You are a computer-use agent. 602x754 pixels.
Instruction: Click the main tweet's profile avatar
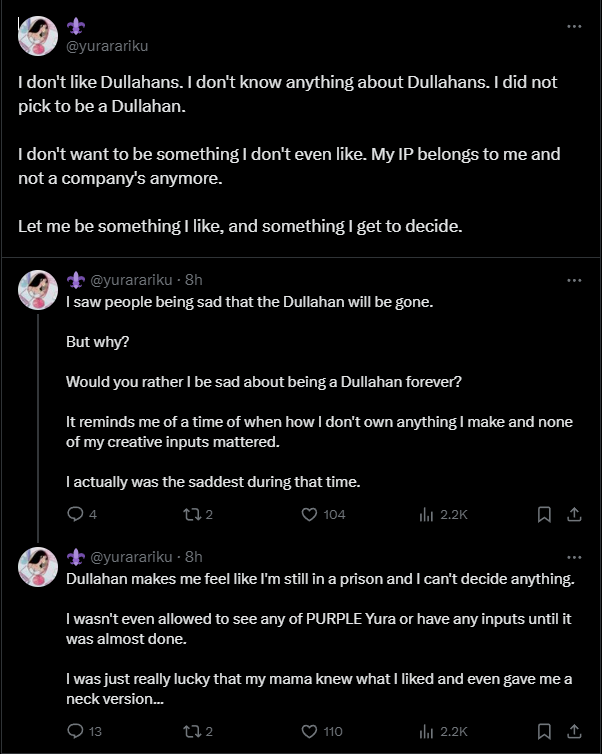click(x=38, y=36)
